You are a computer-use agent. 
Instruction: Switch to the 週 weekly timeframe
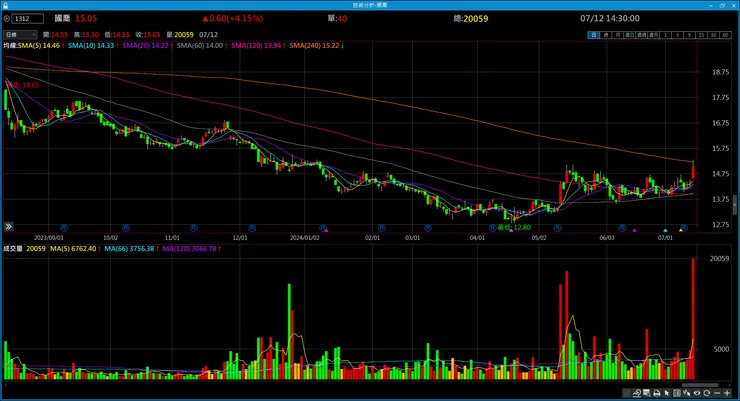606,35
